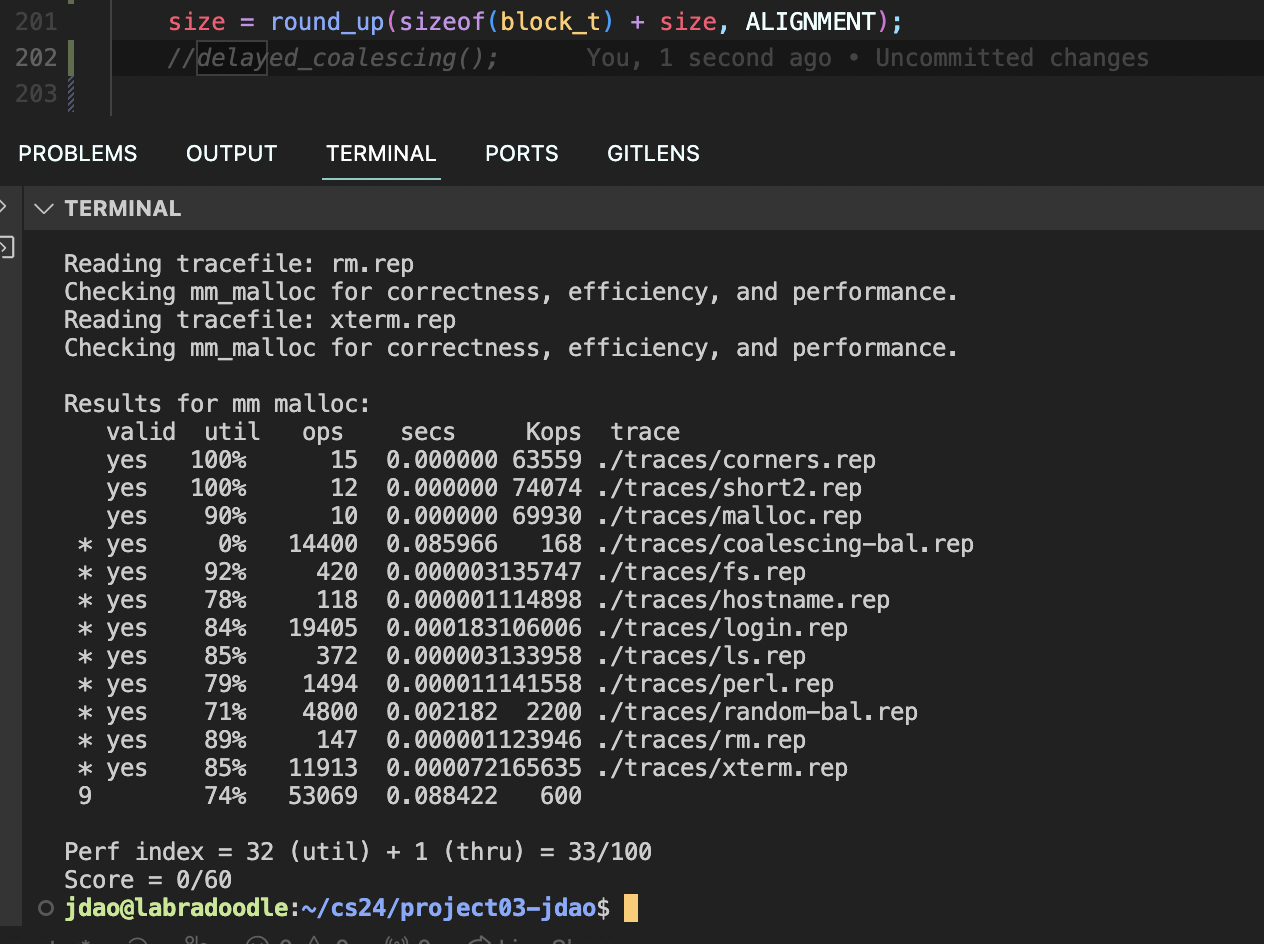Open the ./traces/coalescing-bal.rep path link
1264x944 pixels.
[x=784, y=544]
